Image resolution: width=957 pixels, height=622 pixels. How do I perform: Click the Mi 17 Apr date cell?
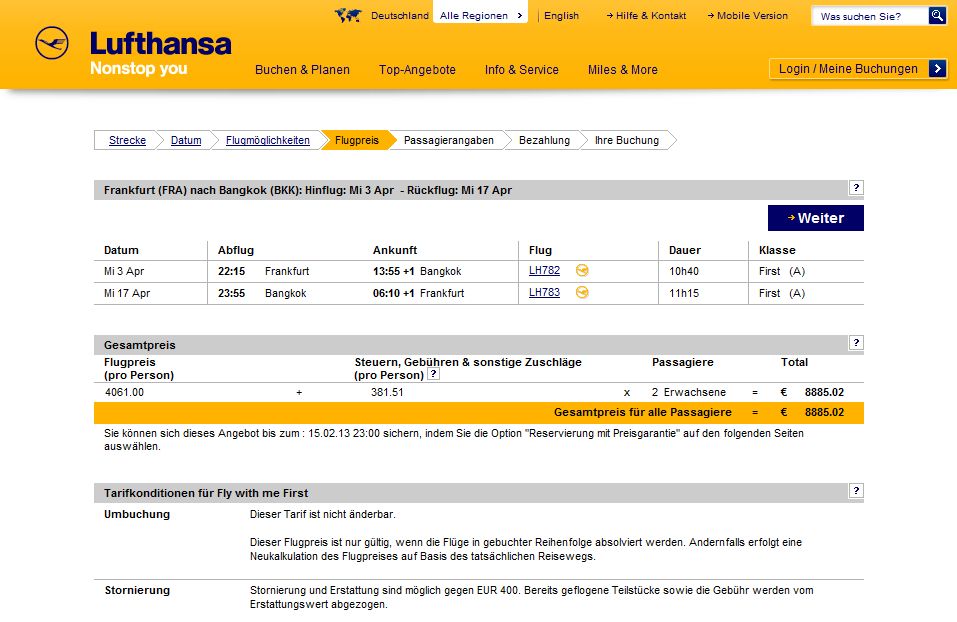[x=127, y=293]
